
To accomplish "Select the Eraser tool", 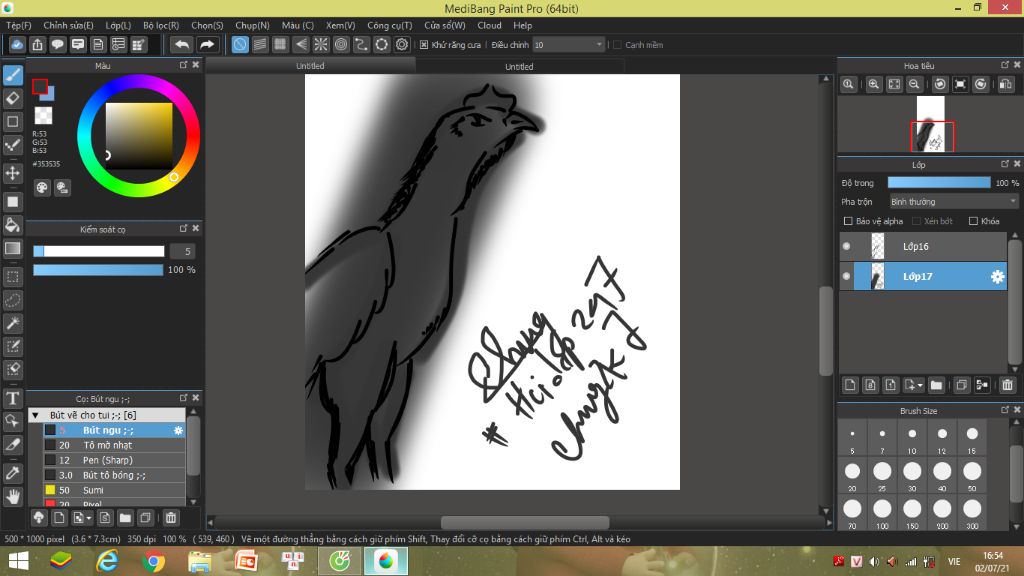I will pos(12,99).
